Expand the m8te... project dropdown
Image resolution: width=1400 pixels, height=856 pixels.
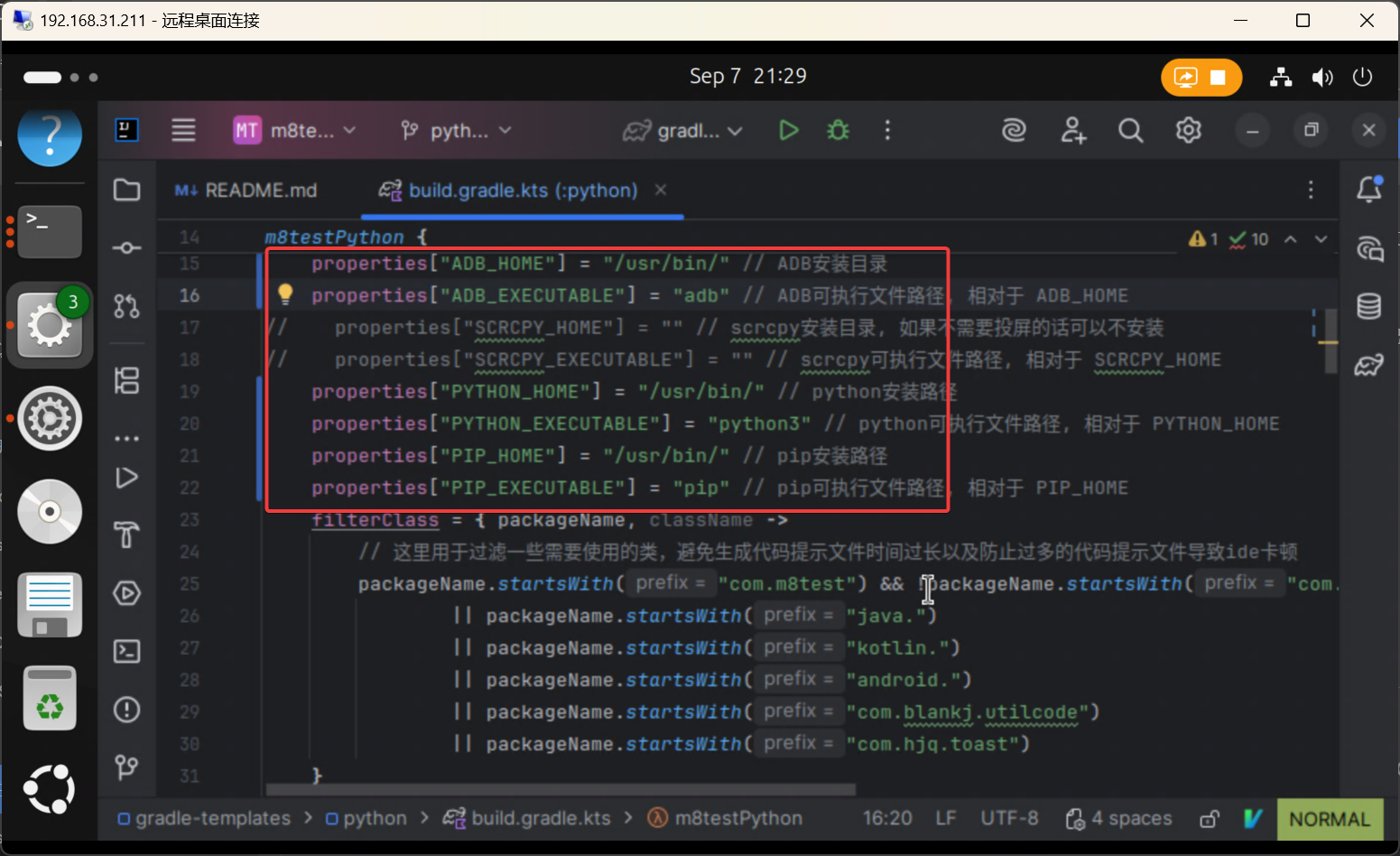coord(294,131)
